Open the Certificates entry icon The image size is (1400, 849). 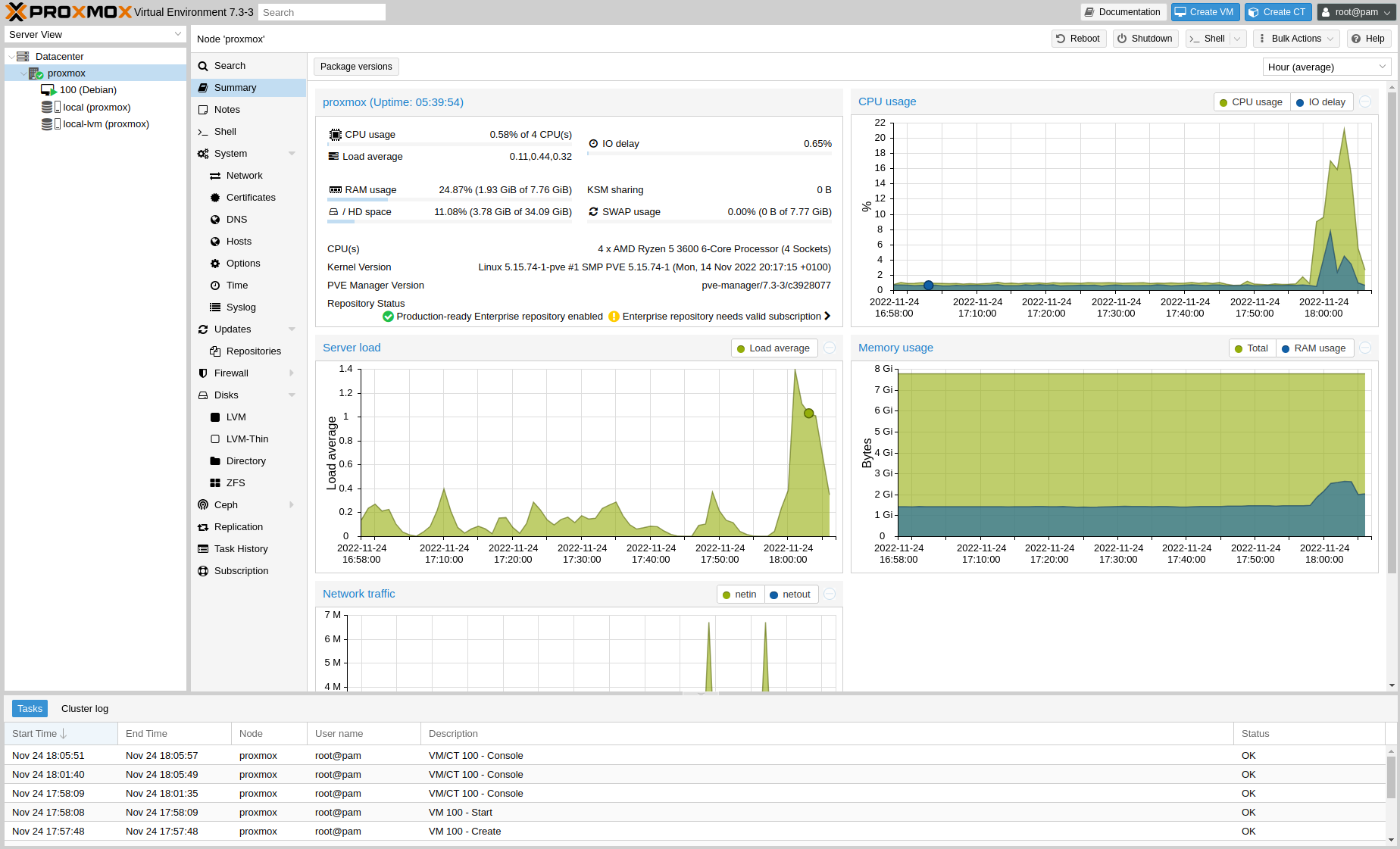pyautogui.click(x=215, y=198)
